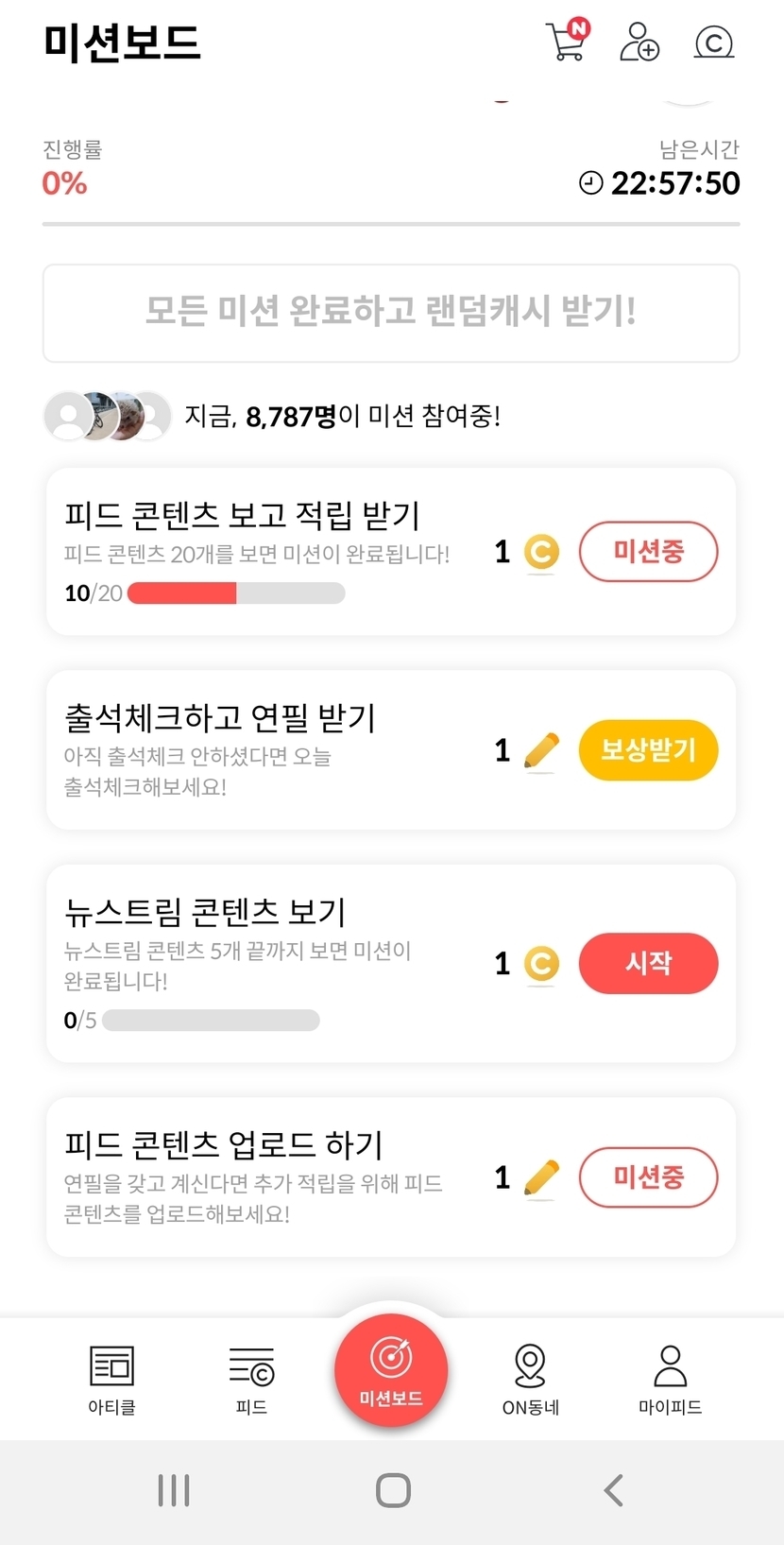Tap the pencil icon on 출석체크 mission
Image resolution: width=784 pixels, height=1545 pixels.
click(541, 751)
